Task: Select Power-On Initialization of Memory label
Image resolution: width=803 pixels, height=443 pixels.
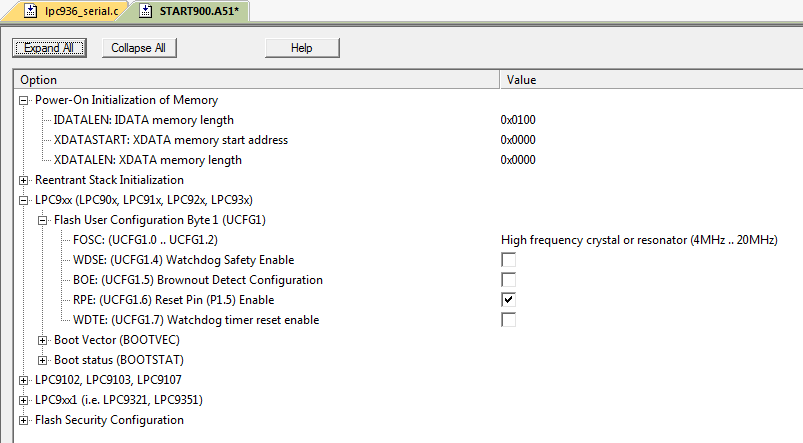Action: pos(126,100)
